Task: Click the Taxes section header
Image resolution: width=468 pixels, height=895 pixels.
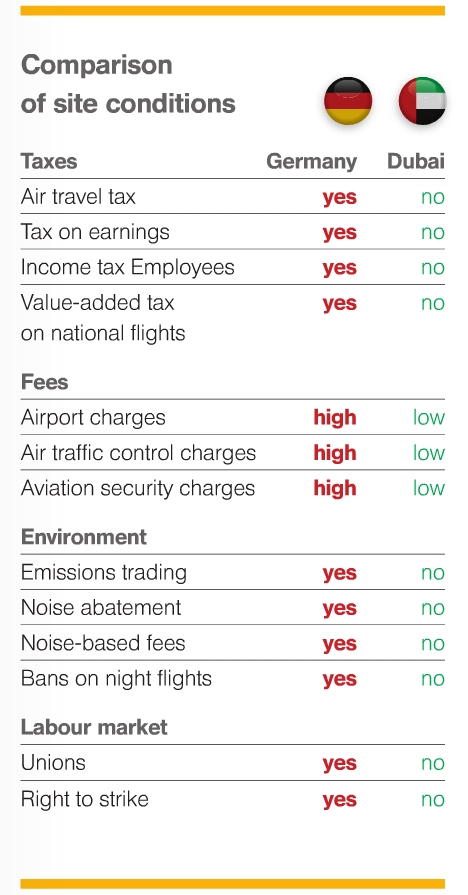Action: (x=49, y=162)
